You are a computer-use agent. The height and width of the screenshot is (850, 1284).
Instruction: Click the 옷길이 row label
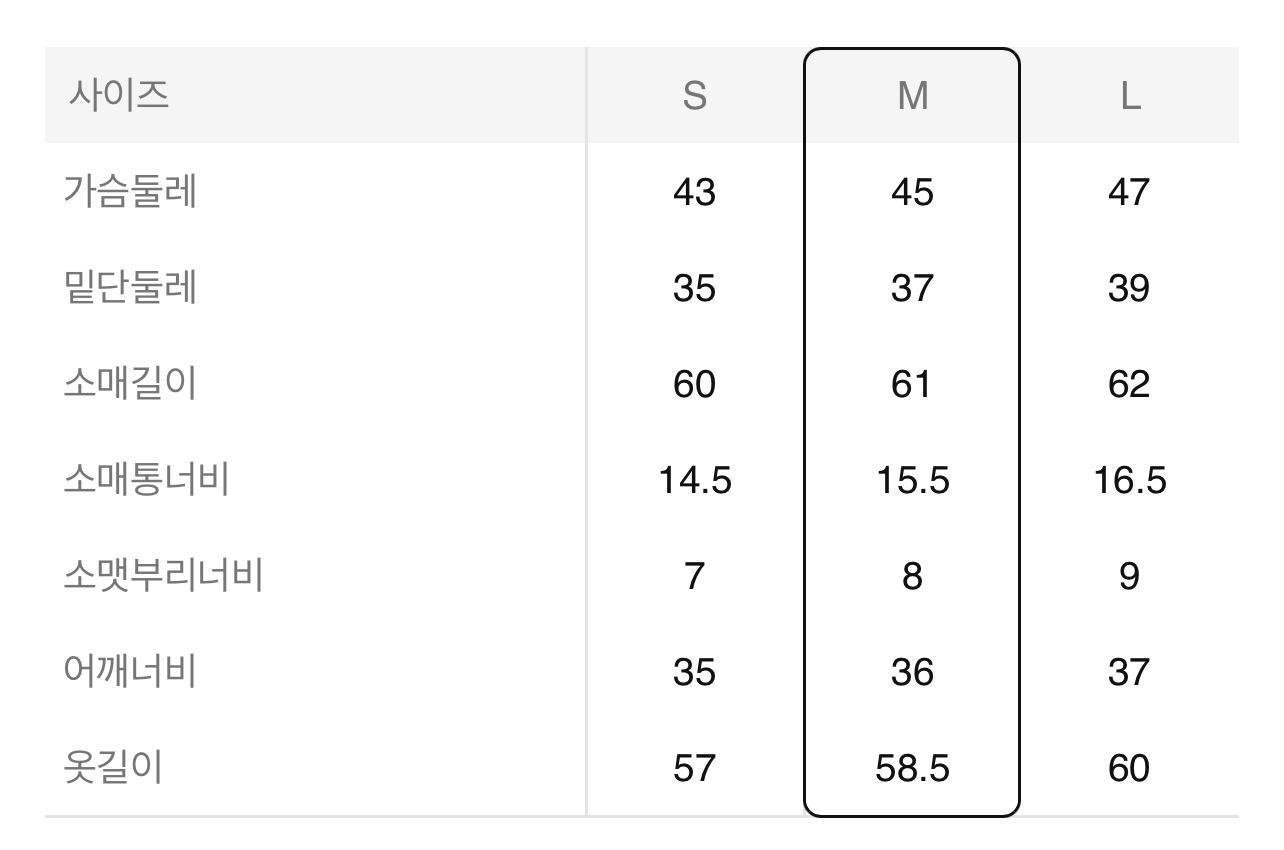coord(113,767)
